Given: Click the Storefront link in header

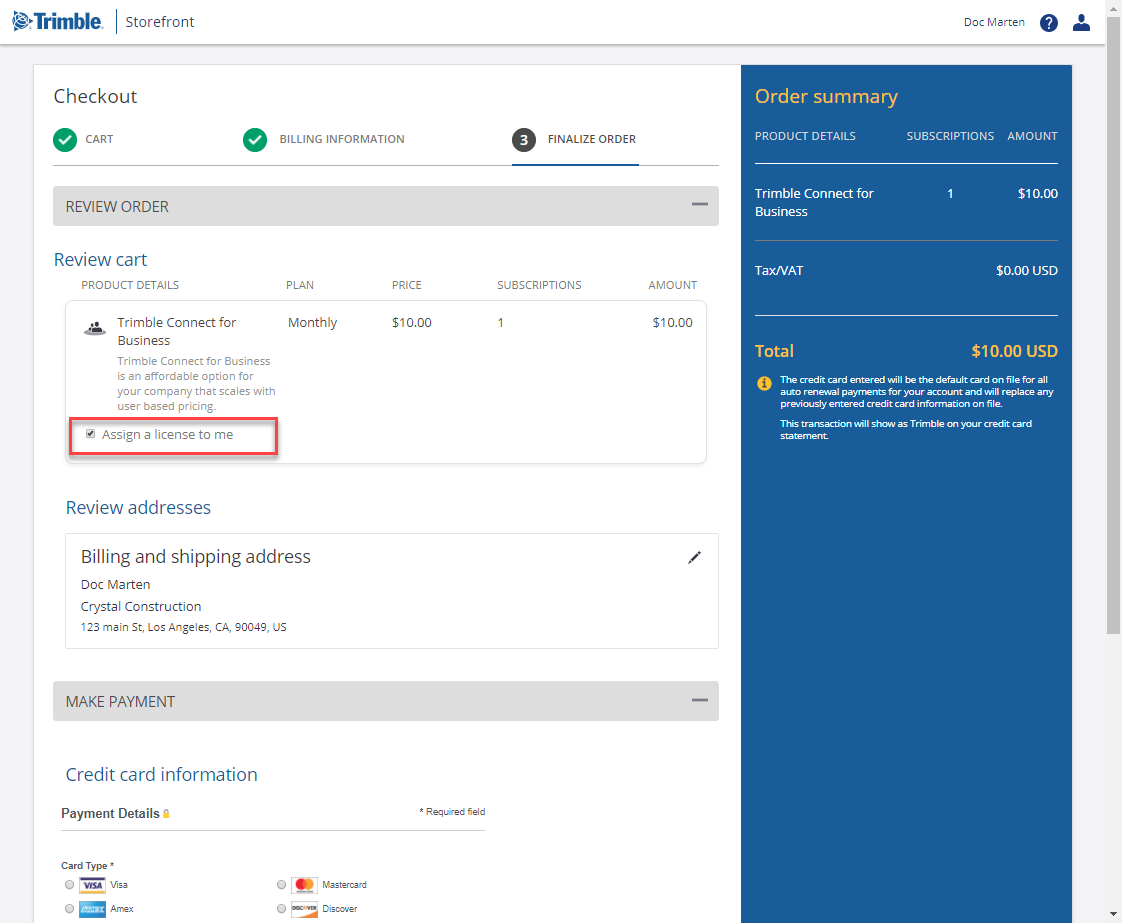Looking at the screenshot, I should pyautogui.click(x=160, y=22).
